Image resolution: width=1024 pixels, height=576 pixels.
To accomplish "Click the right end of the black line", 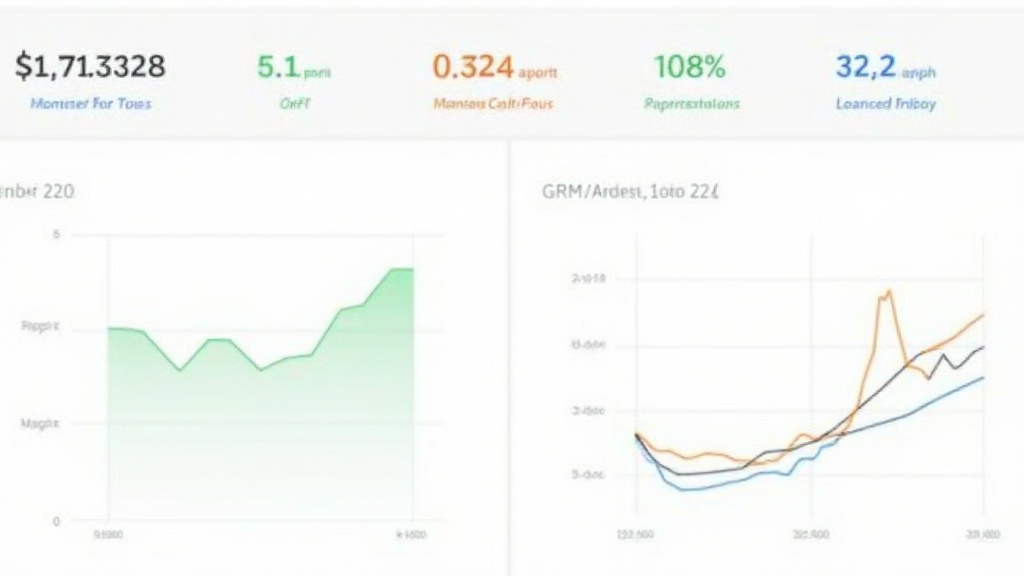I will click(983, 347).
